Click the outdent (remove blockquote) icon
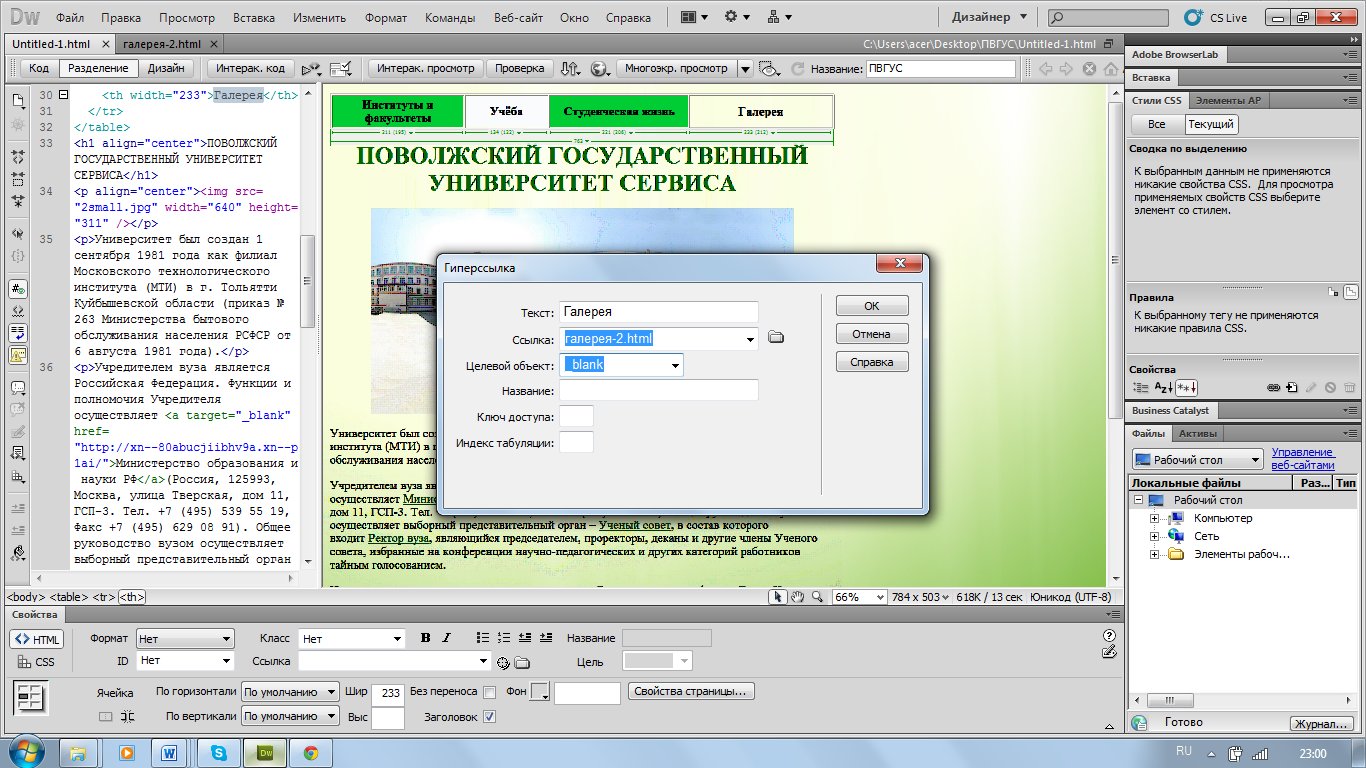Image resolution: width=1366 pixels, height=768 pixels. coord(525,638)
